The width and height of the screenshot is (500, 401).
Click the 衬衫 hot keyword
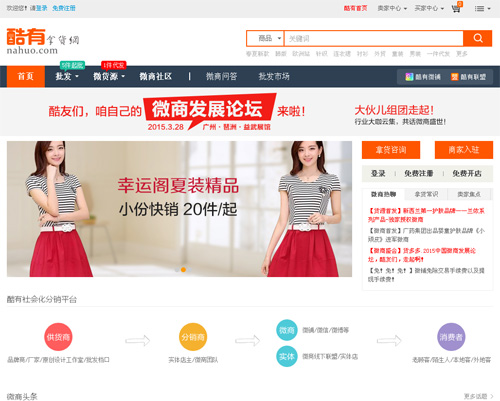362,54
